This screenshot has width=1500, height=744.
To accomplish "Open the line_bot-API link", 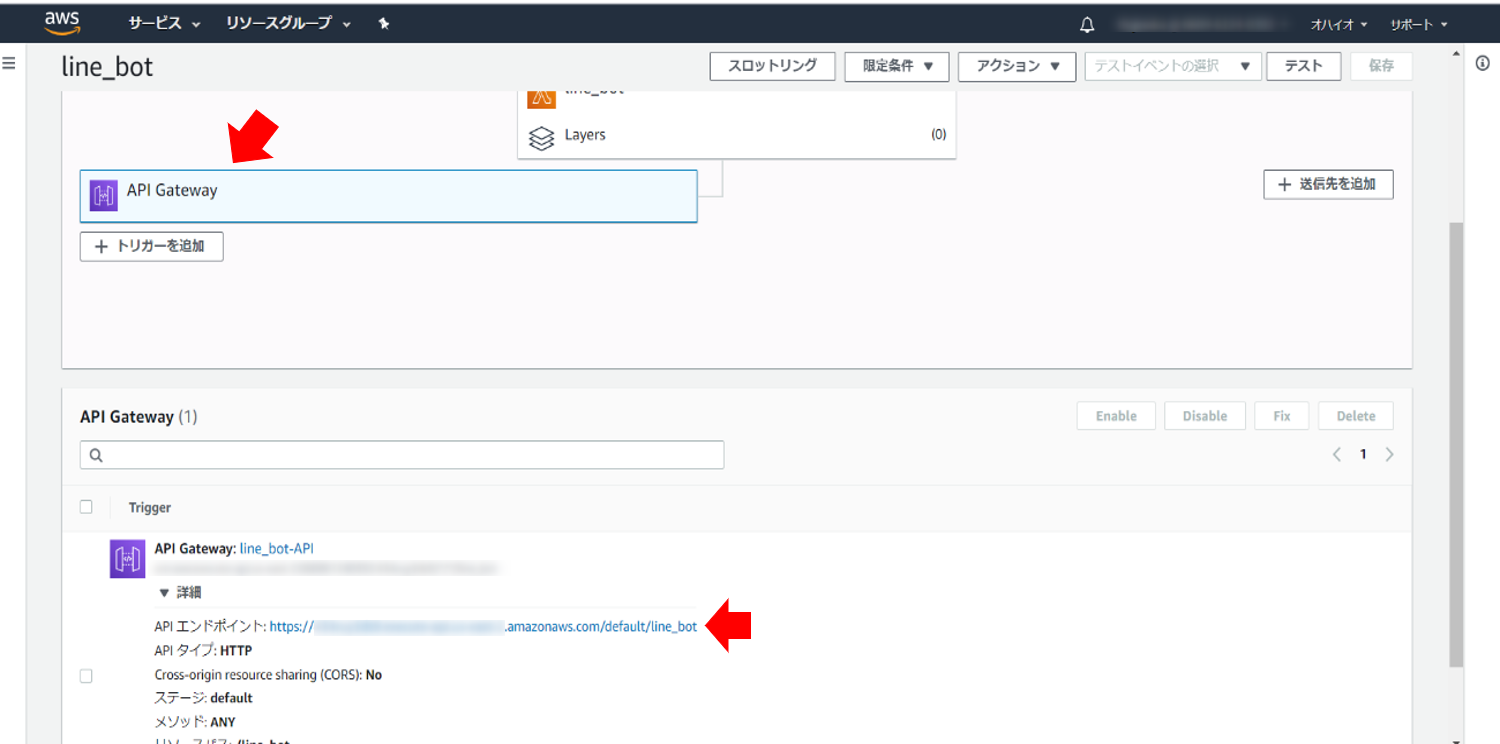I will (277, 549).
